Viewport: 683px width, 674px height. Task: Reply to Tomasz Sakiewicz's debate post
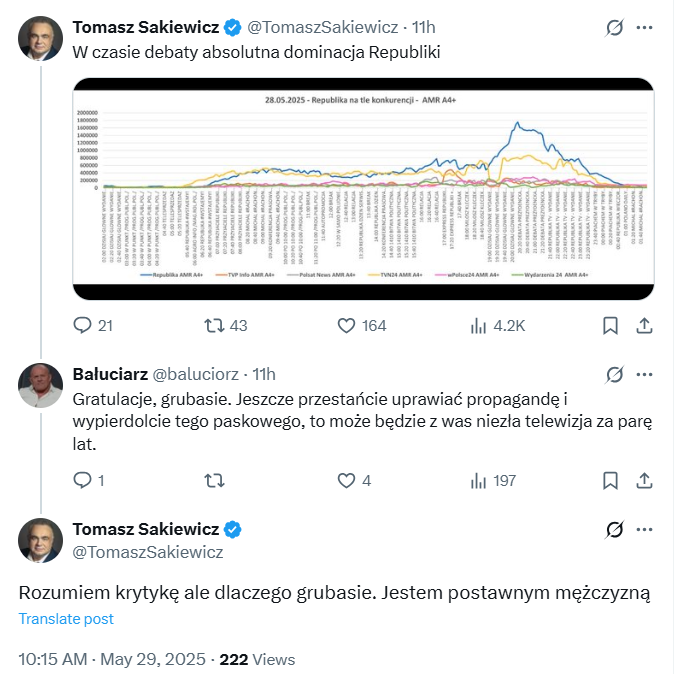pos(84,325)
